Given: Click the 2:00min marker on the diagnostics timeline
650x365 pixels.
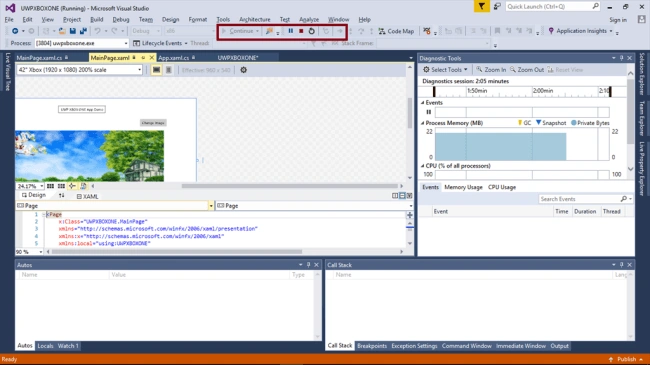Looking at the screenshot, I should tap(543, 90).
